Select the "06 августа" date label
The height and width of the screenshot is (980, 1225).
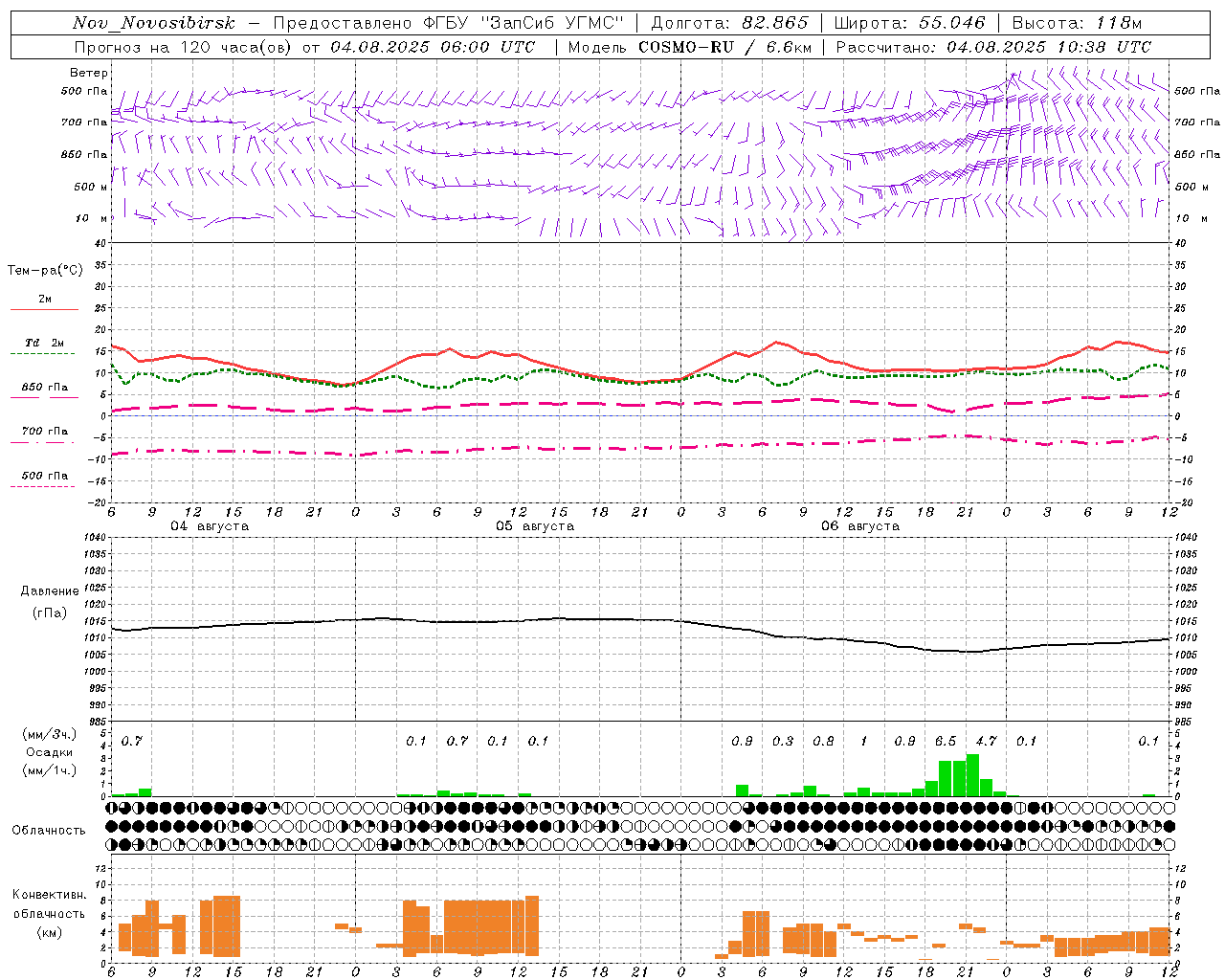click(860, 526)
